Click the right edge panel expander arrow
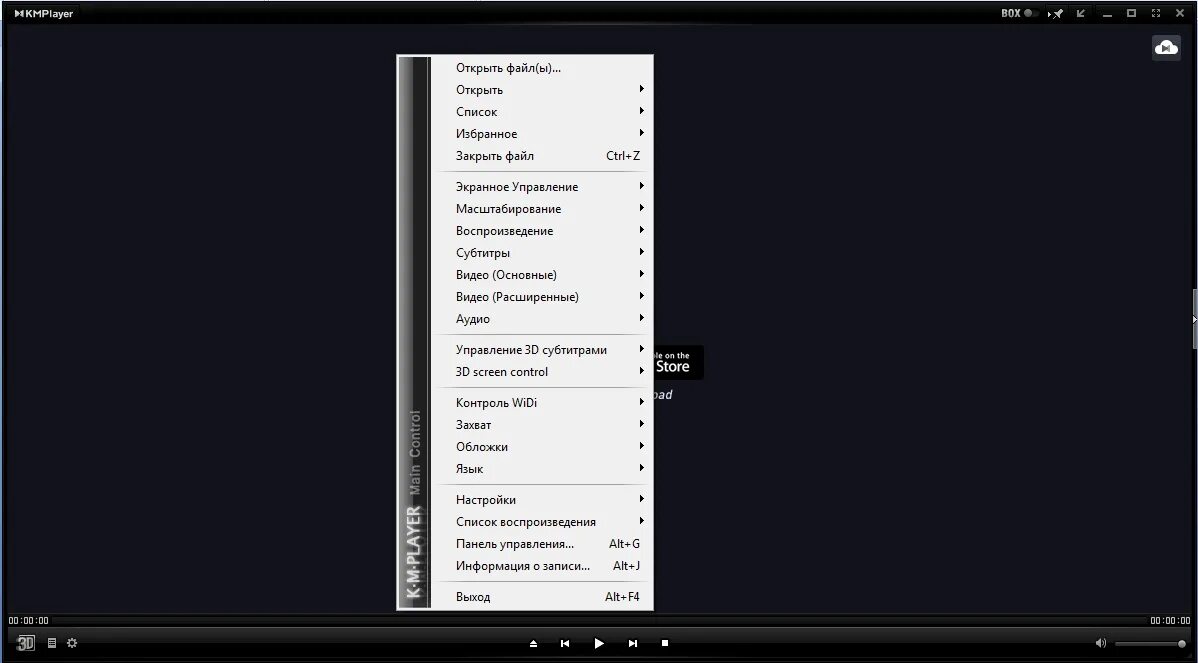 coord(1194,319)
